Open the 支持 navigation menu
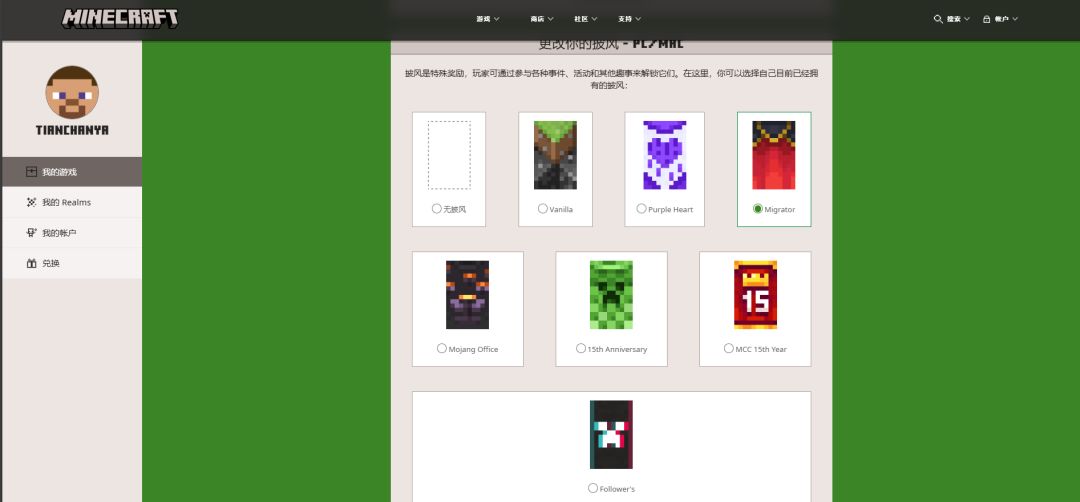Viewport: 1080px width, 502px height. (x=630, y=19)
